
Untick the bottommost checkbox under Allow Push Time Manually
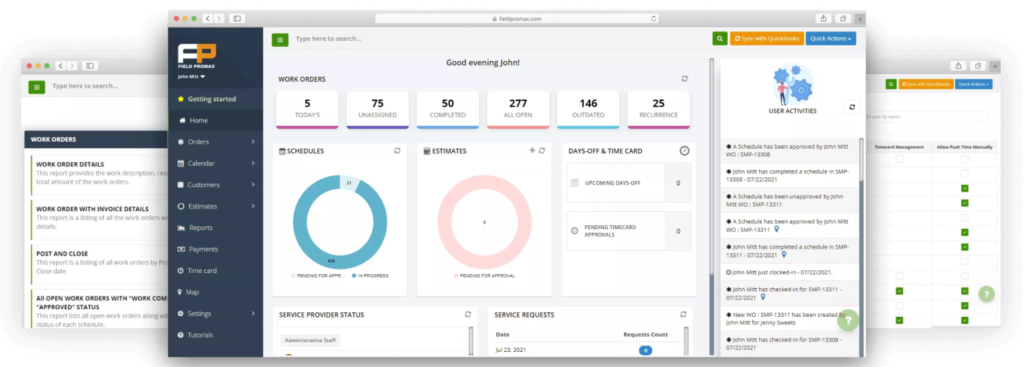tap(965, 320)
